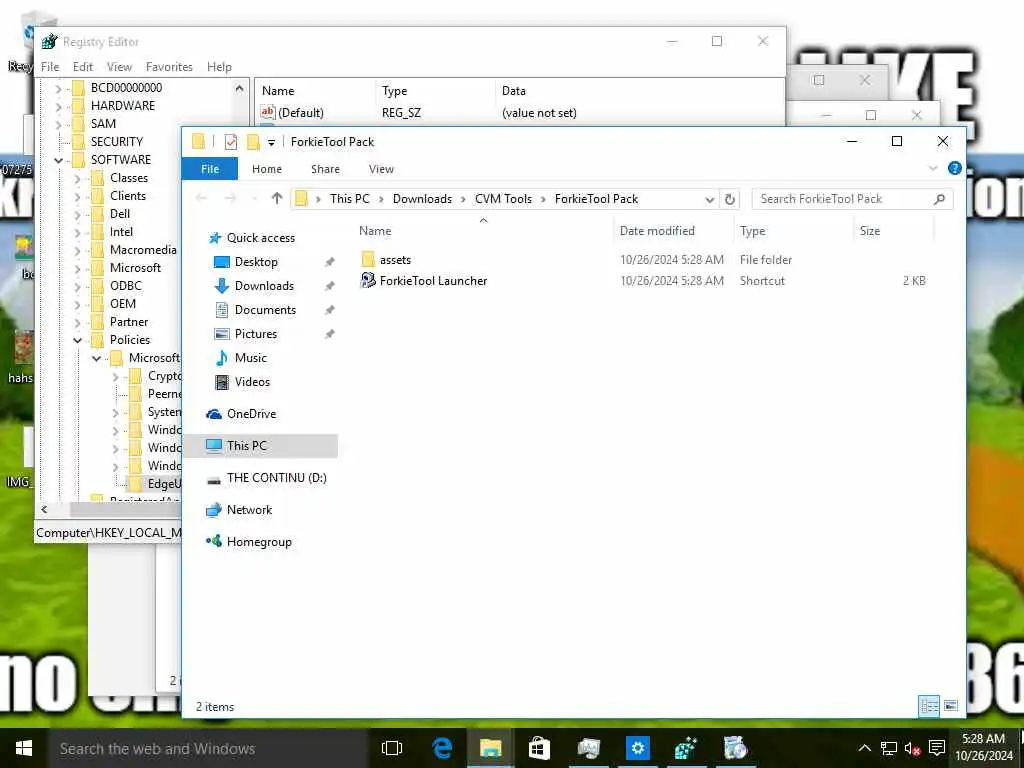
Task: Click the Registry Editor taskbar icon
Action: pos(686,748)
